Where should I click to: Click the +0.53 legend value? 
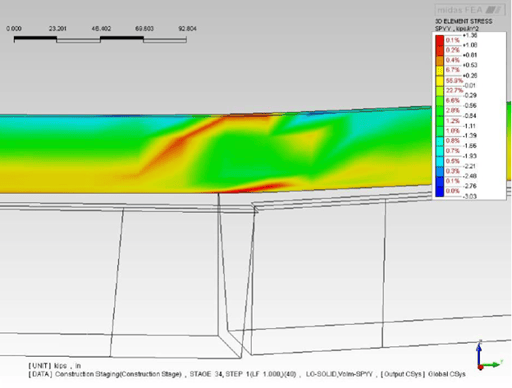click(470, 65)
